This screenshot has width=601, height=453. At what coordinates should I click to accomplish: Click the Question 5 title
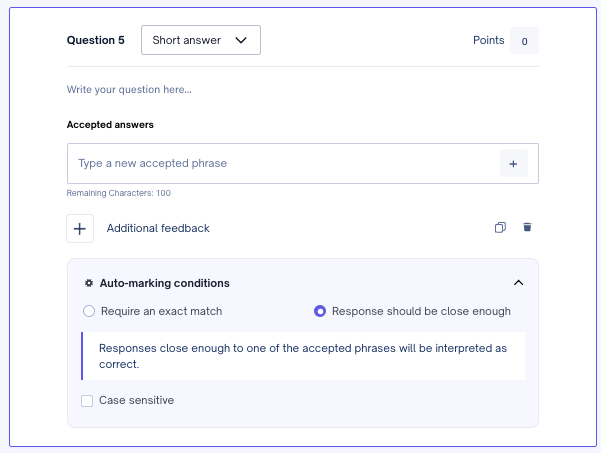click(x=95, y=40)
